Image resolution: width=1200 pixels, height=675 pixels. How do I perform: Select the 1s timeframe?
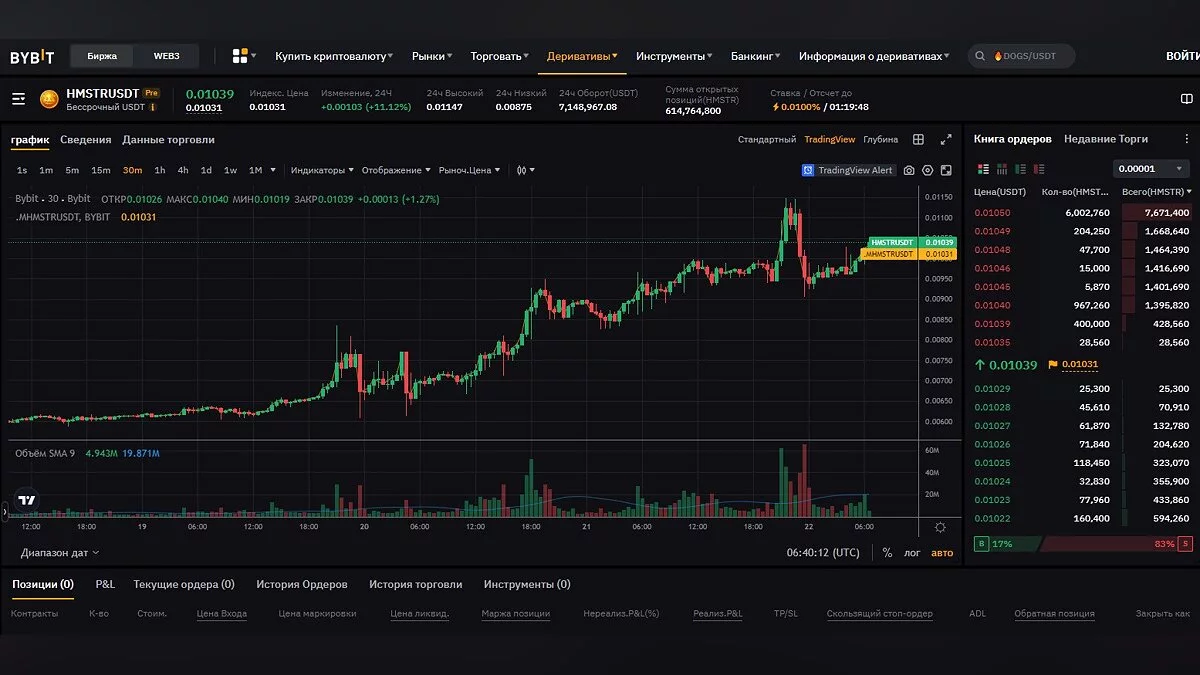point(22,170)
